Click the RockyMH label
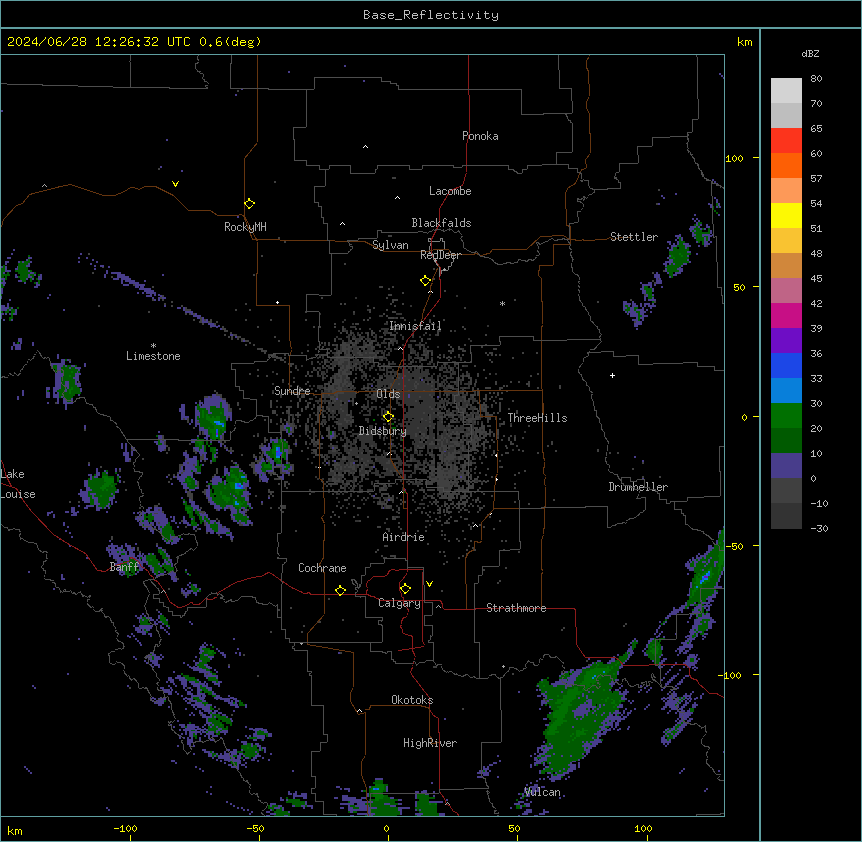 point(245,226)
